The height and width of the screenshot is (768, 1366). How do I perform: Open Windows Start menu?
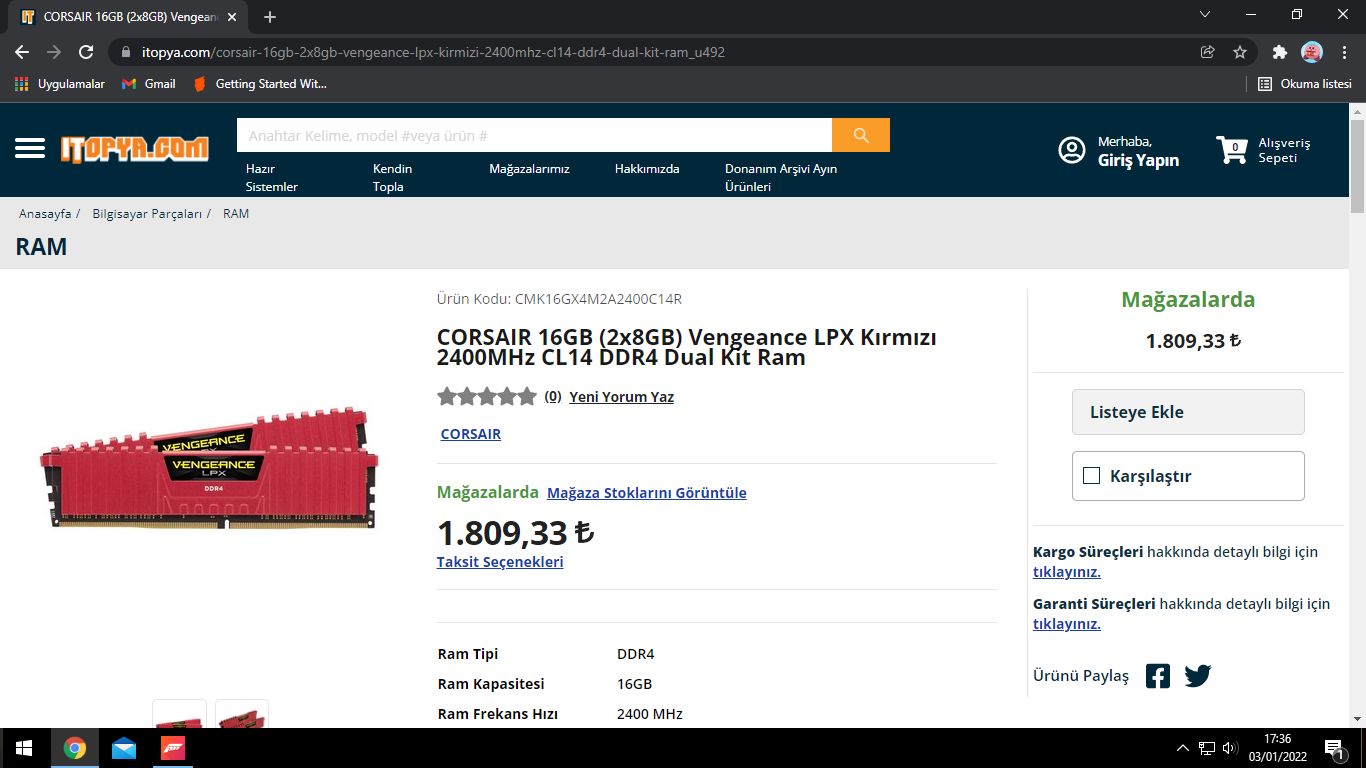point(24,748)
